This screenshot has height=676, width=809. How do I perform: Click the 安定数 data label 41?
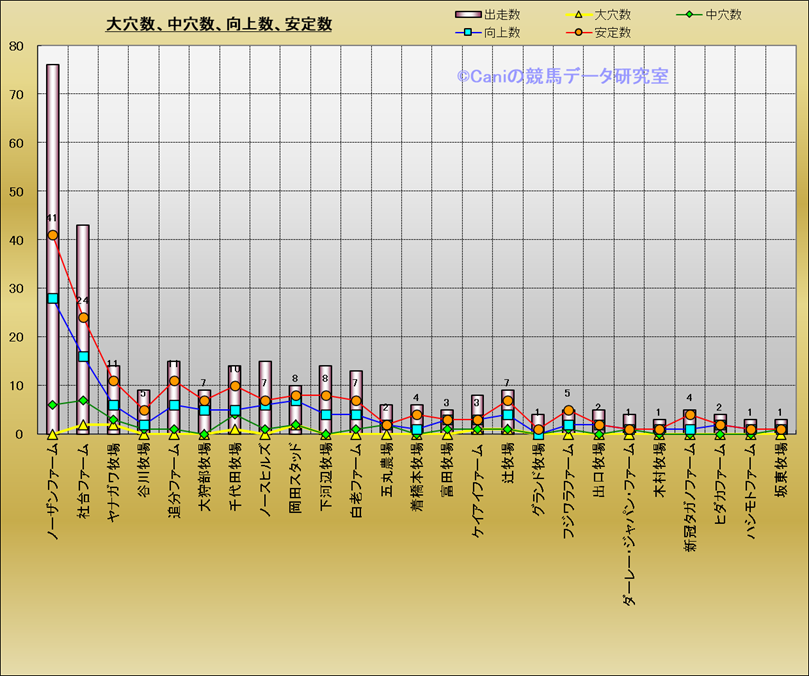click(x=52, y=218)
